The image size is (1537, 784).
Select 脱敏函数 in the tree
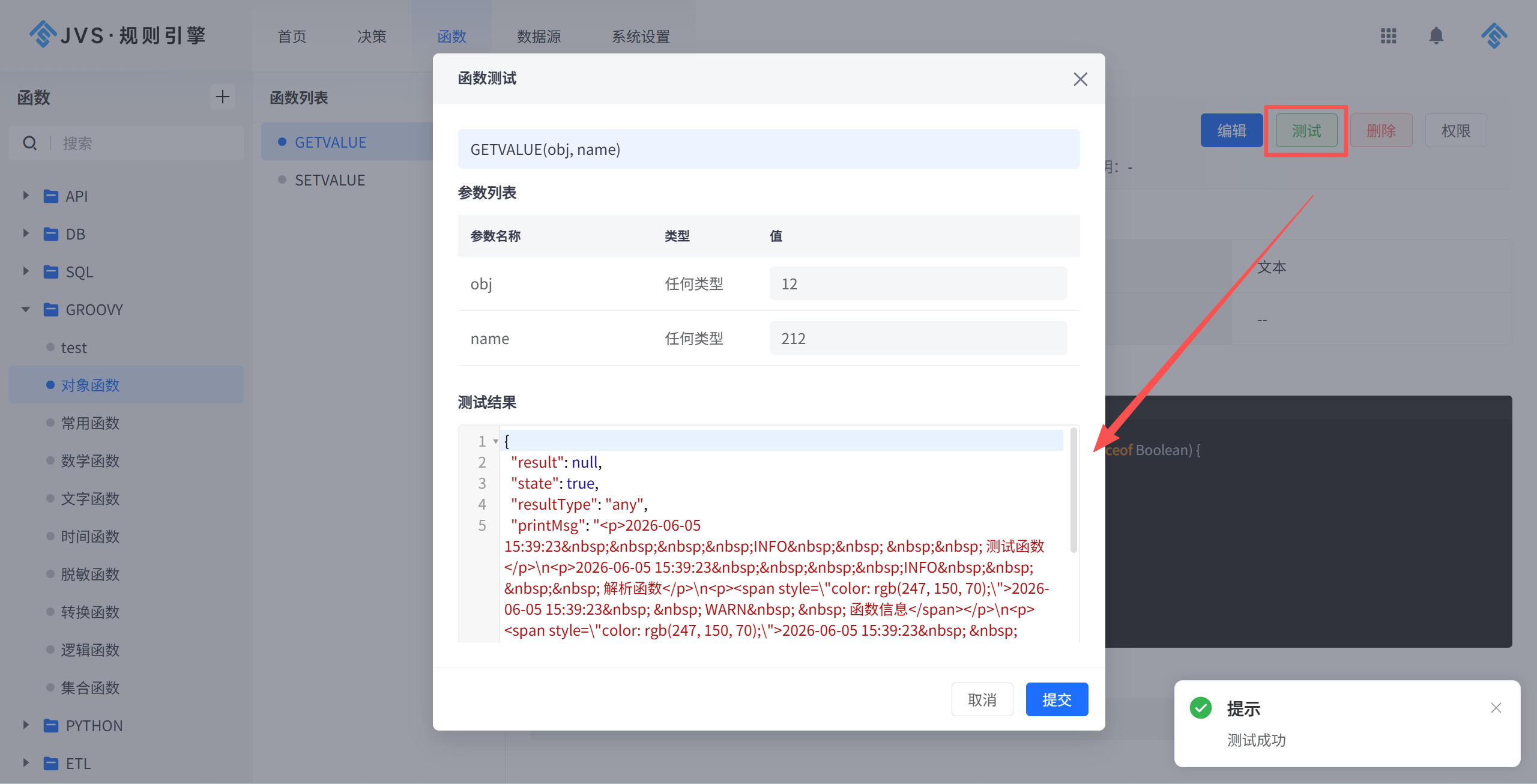(x=90, y=574)
